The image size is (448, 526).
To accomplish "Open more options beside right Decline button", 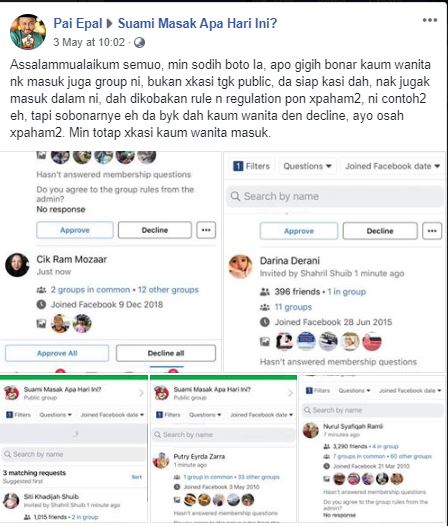I will click(x=432, y=231).
